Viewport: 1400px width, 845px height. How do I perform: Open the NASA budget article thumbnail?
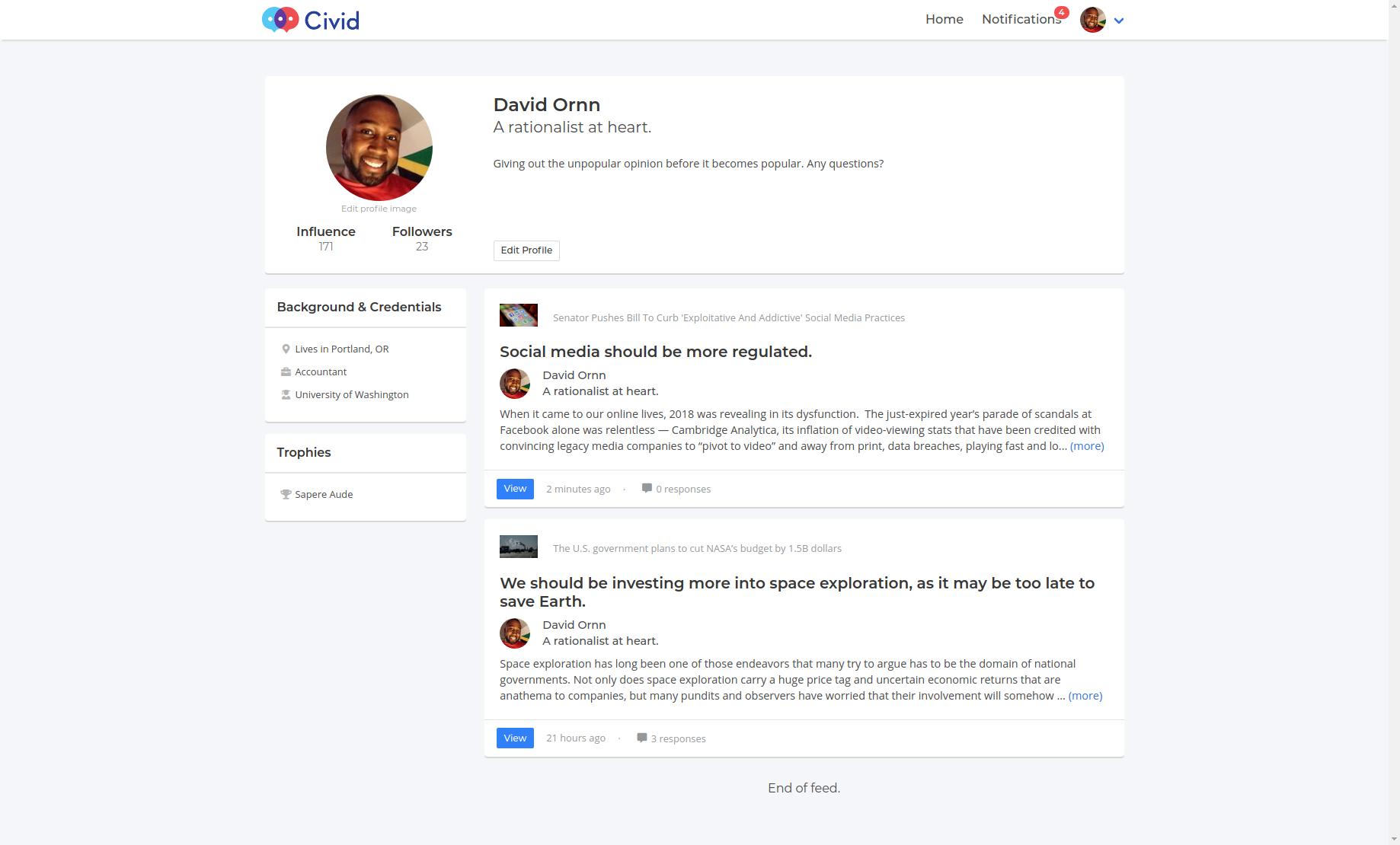pos(518,547)
